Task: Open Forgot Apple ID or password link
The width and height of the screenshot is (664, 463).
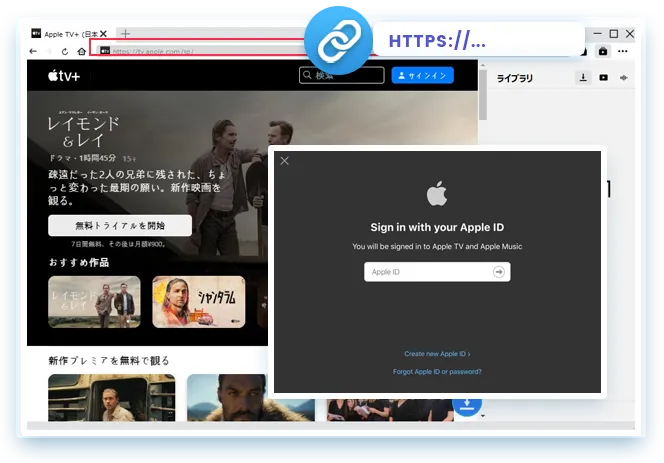Action: (437, 372)
